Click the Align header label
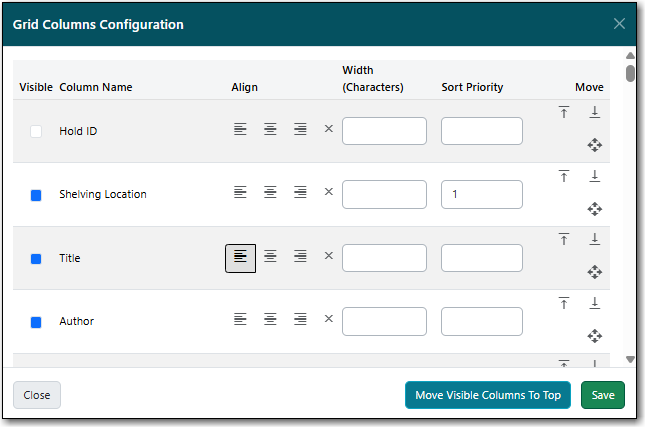This screenshot has height=427, width=645. [x=244, y=87]
